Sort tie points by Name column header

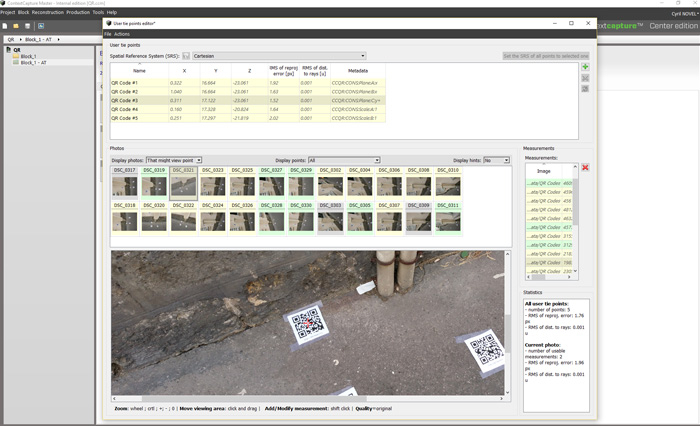click(139, 71)
